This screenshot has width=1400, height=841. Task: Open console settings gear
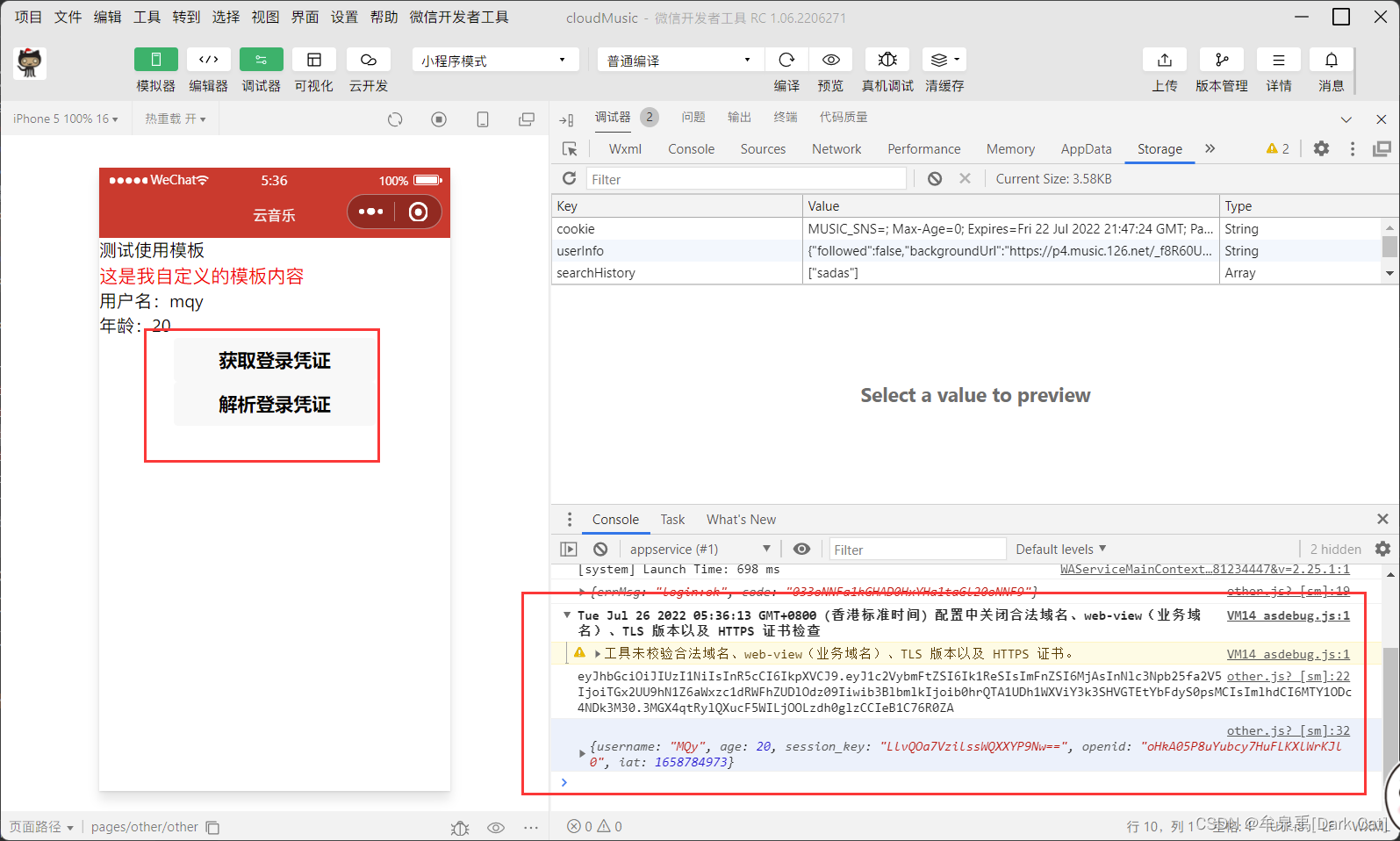click(1382, 549)
